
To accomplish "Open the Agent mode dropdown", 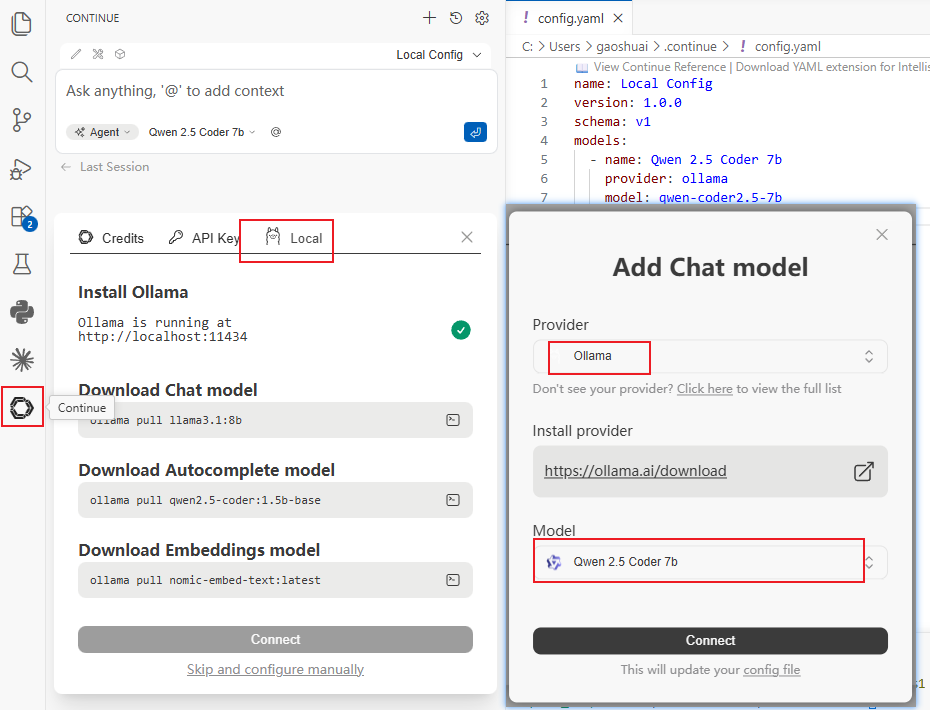I will [x=102, y=132].
